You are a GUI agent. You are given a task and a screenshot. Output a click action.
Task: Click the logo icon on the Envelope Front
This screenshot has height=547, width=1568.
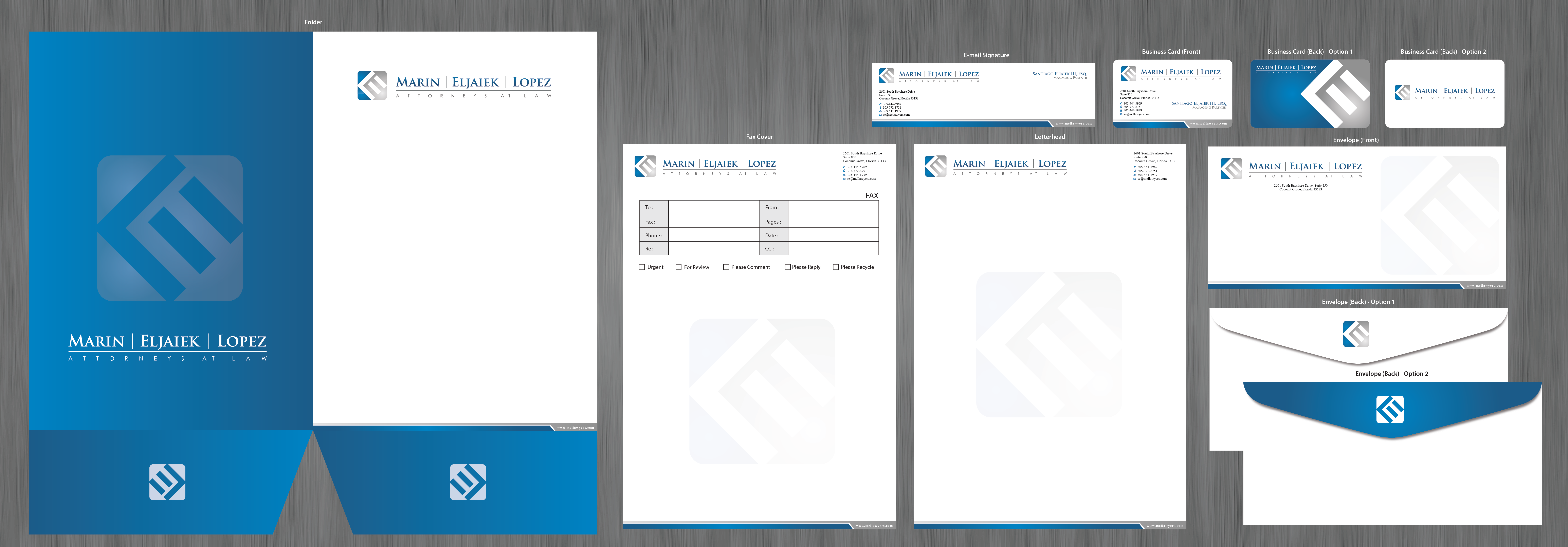tap(1231, 169)
